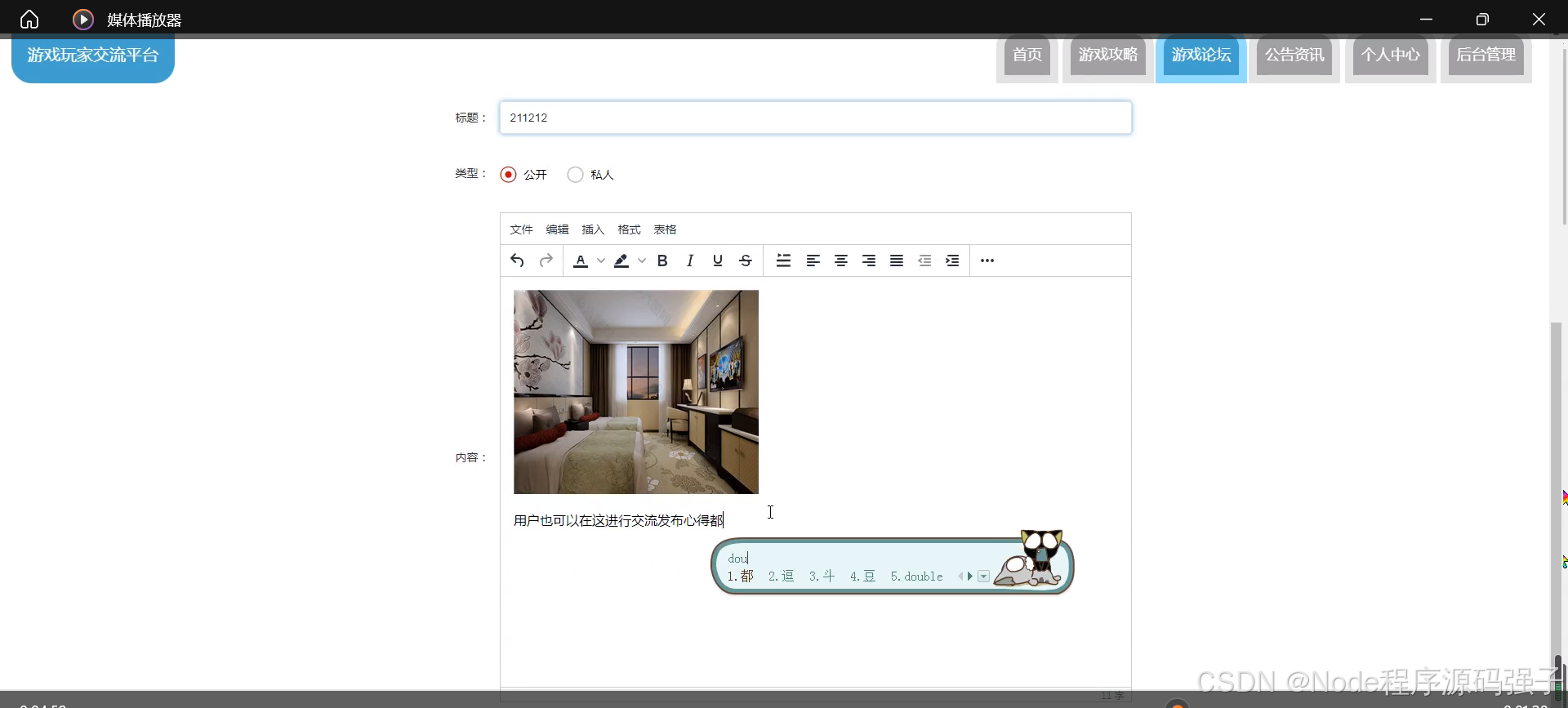Click the media player play icon

82,19
